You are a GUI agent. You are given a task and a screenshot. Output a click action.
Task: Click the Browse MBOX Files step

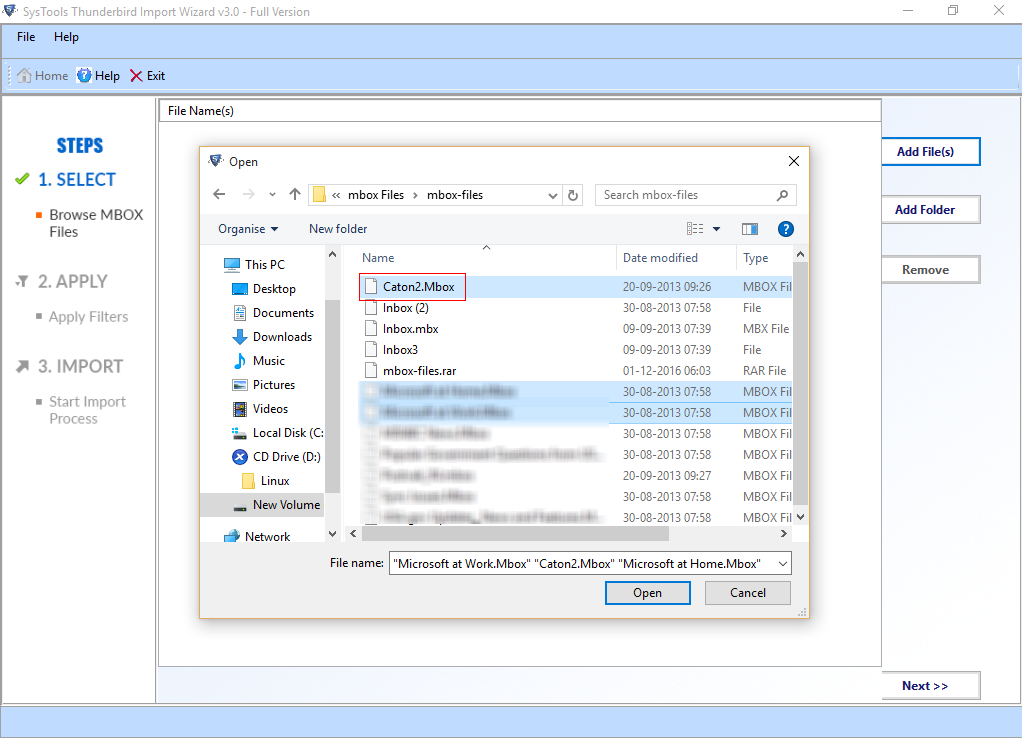click(96, 223)
